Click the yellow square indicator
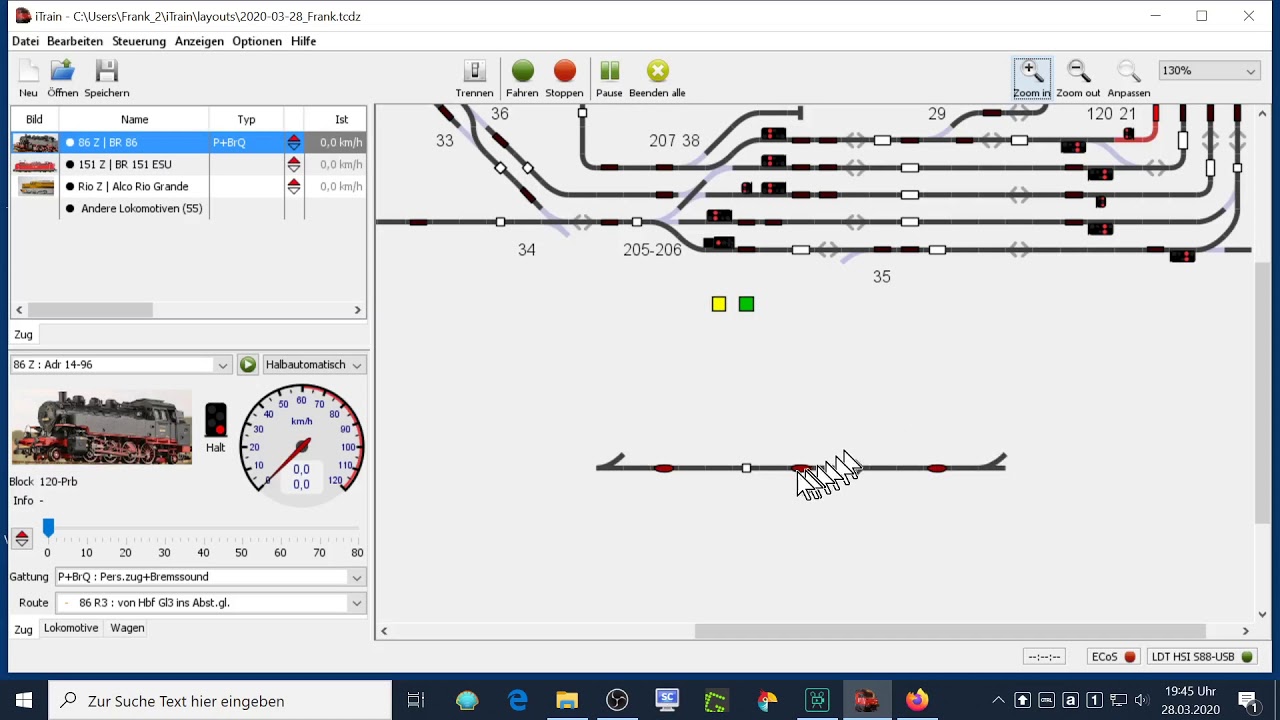 click(x=719, y=304)
